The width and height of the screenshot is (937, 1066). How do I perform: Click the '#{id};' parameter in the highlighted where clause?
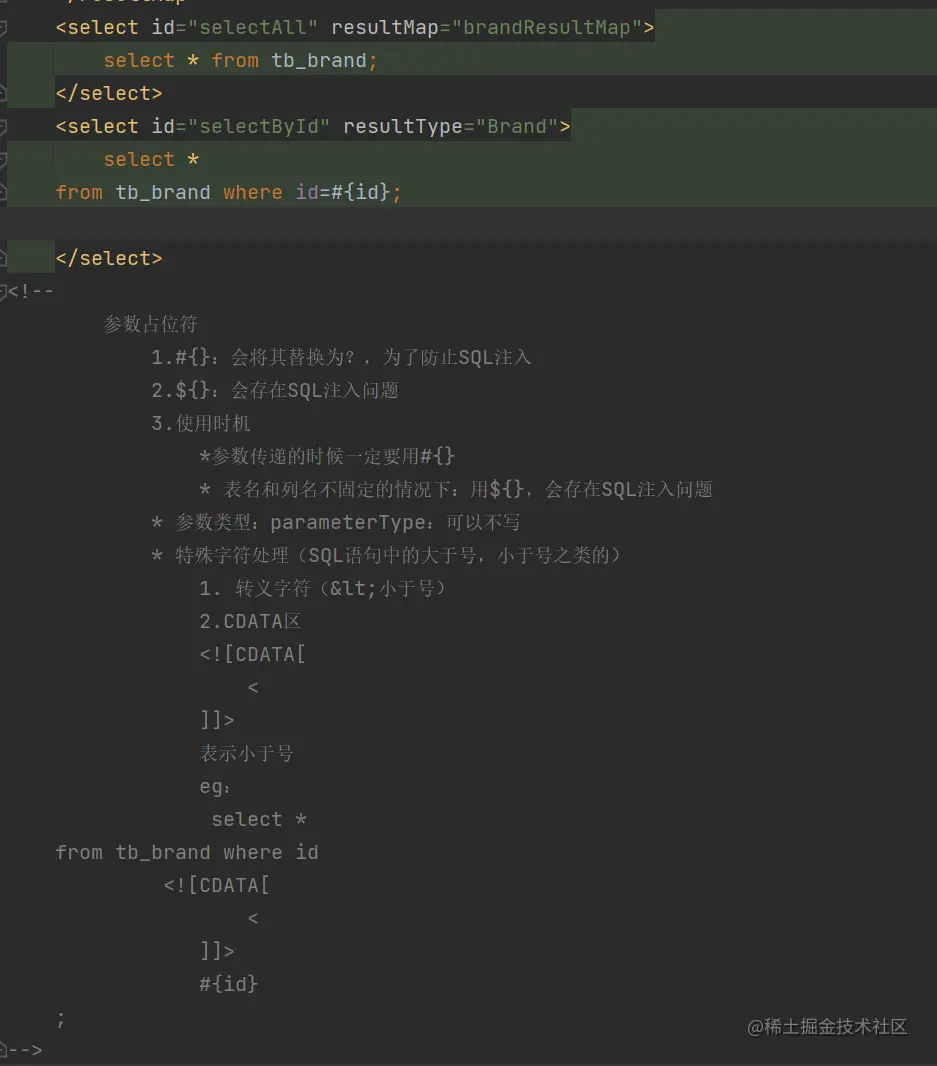pyautogui.click(x=367, y=192)
